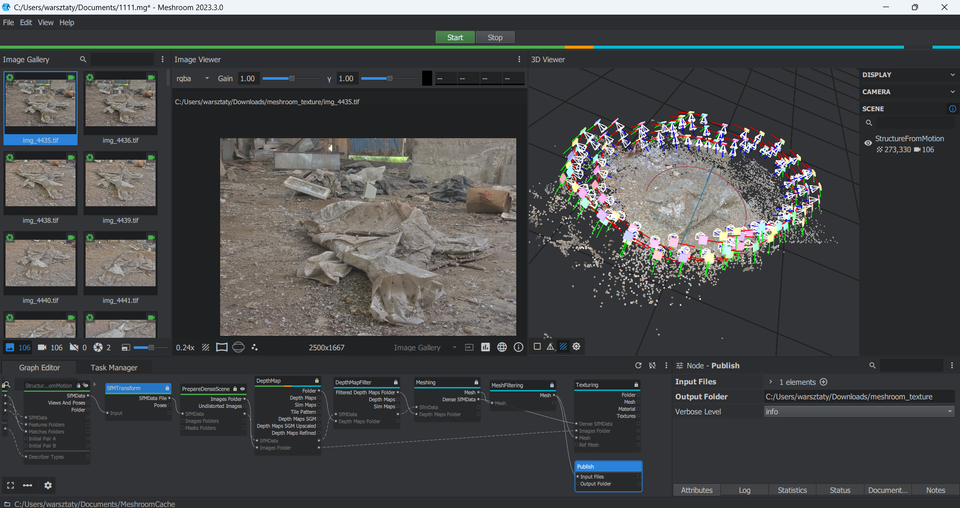
Task: Switch to the Log tab in Node panel
Action: click(744, 490)
